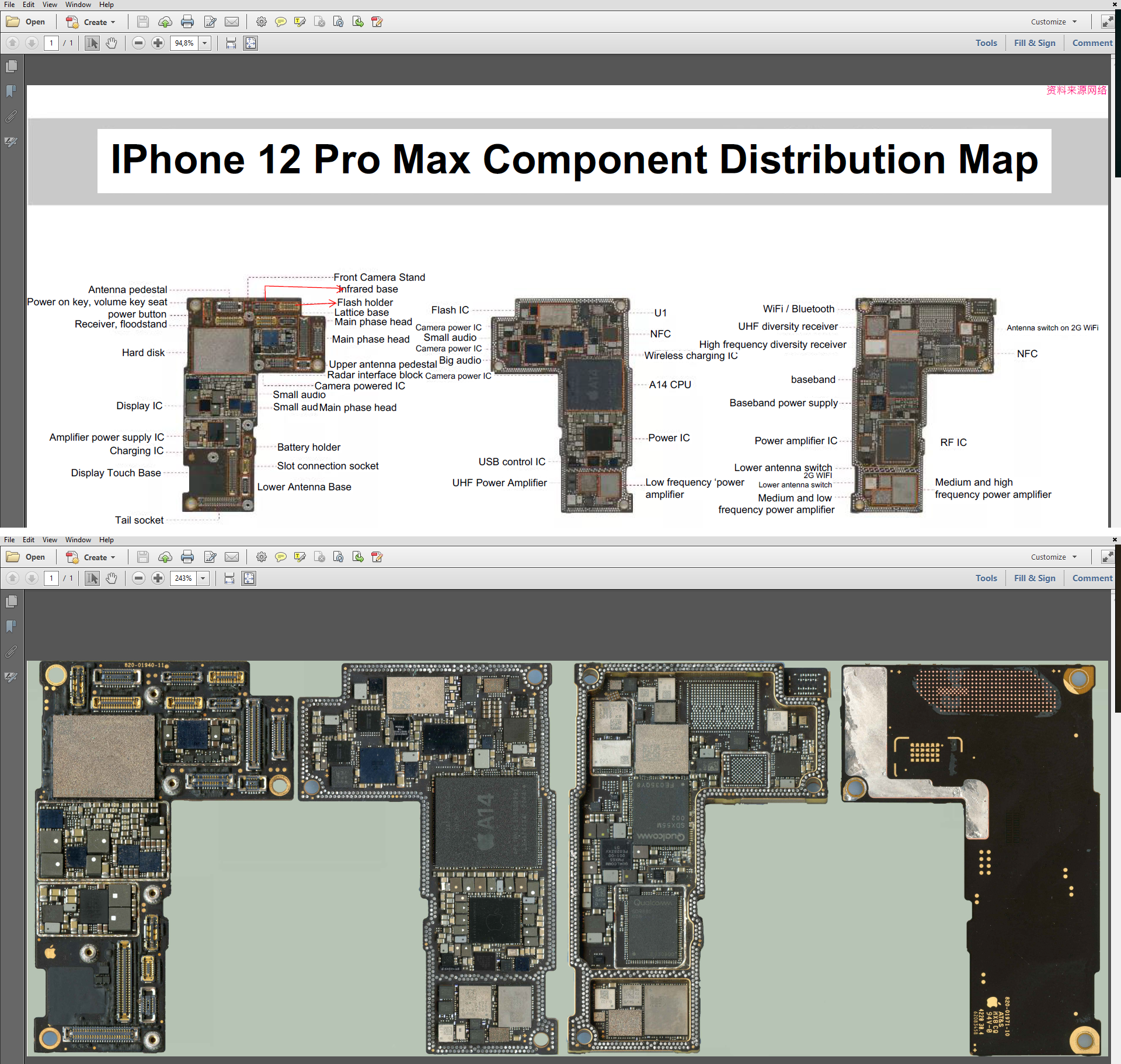Viewport: 1121px width, 1064px height.
Task: Open the Help menu in the bottom window
Action: tap(106, 540)
